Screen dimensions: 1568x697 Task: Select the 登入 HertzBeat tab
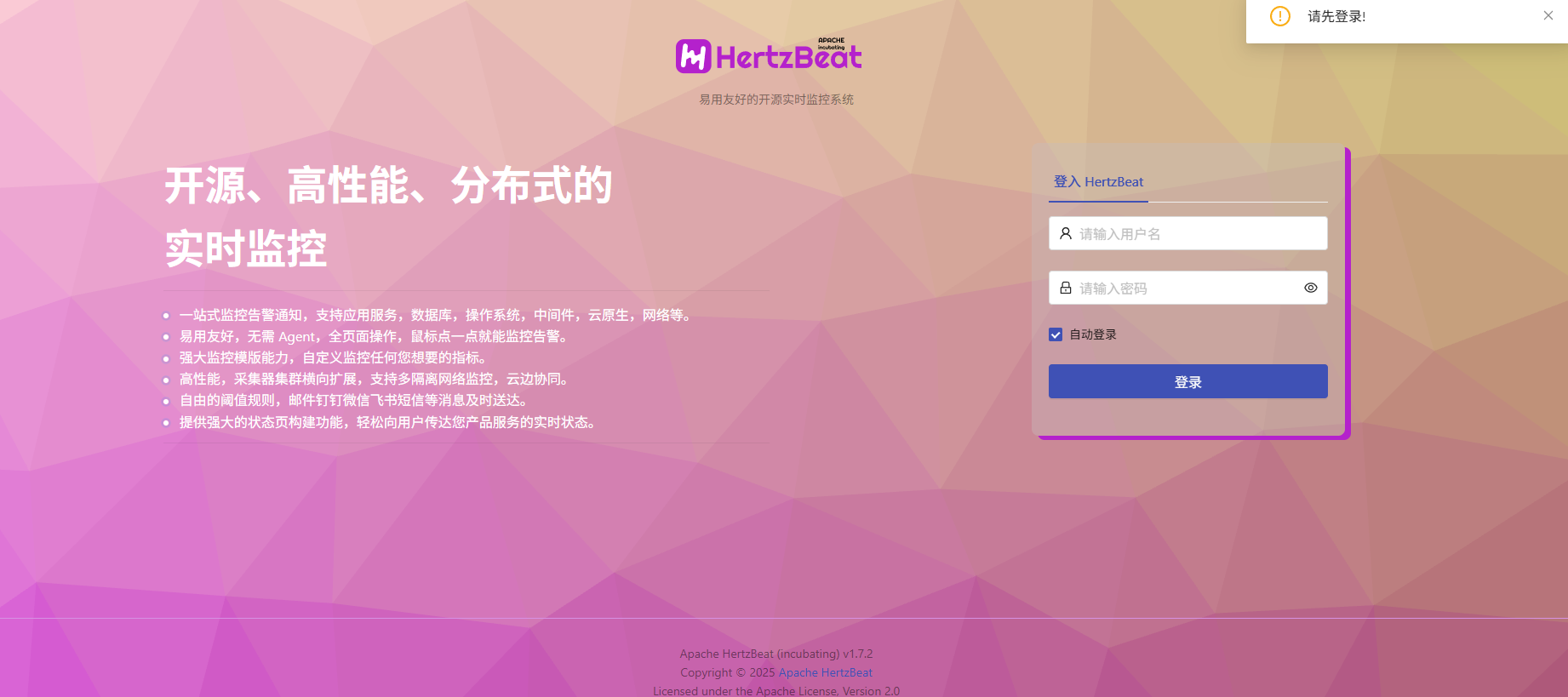coord(1098,182)
